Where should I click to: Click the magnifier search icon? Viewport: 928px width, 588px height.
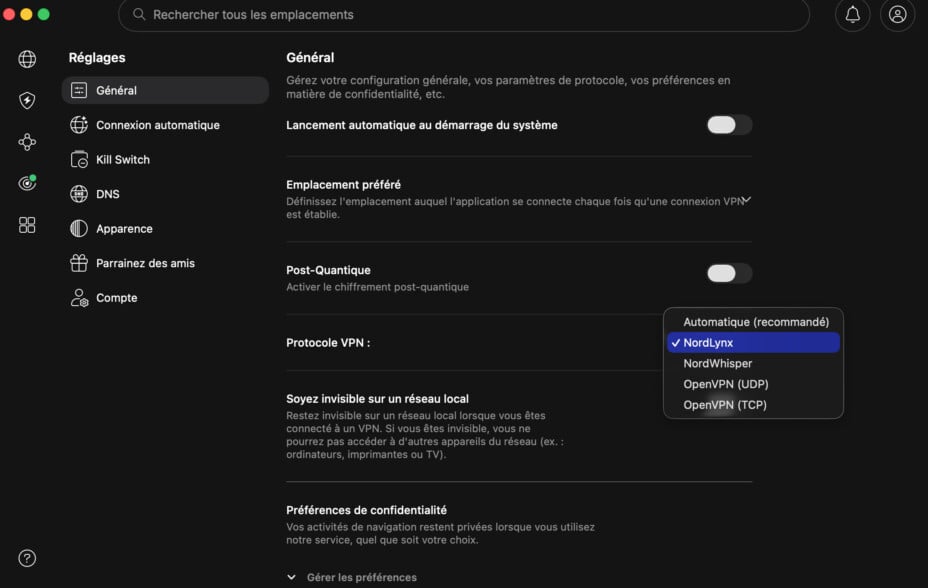click(x=139, y=14)
